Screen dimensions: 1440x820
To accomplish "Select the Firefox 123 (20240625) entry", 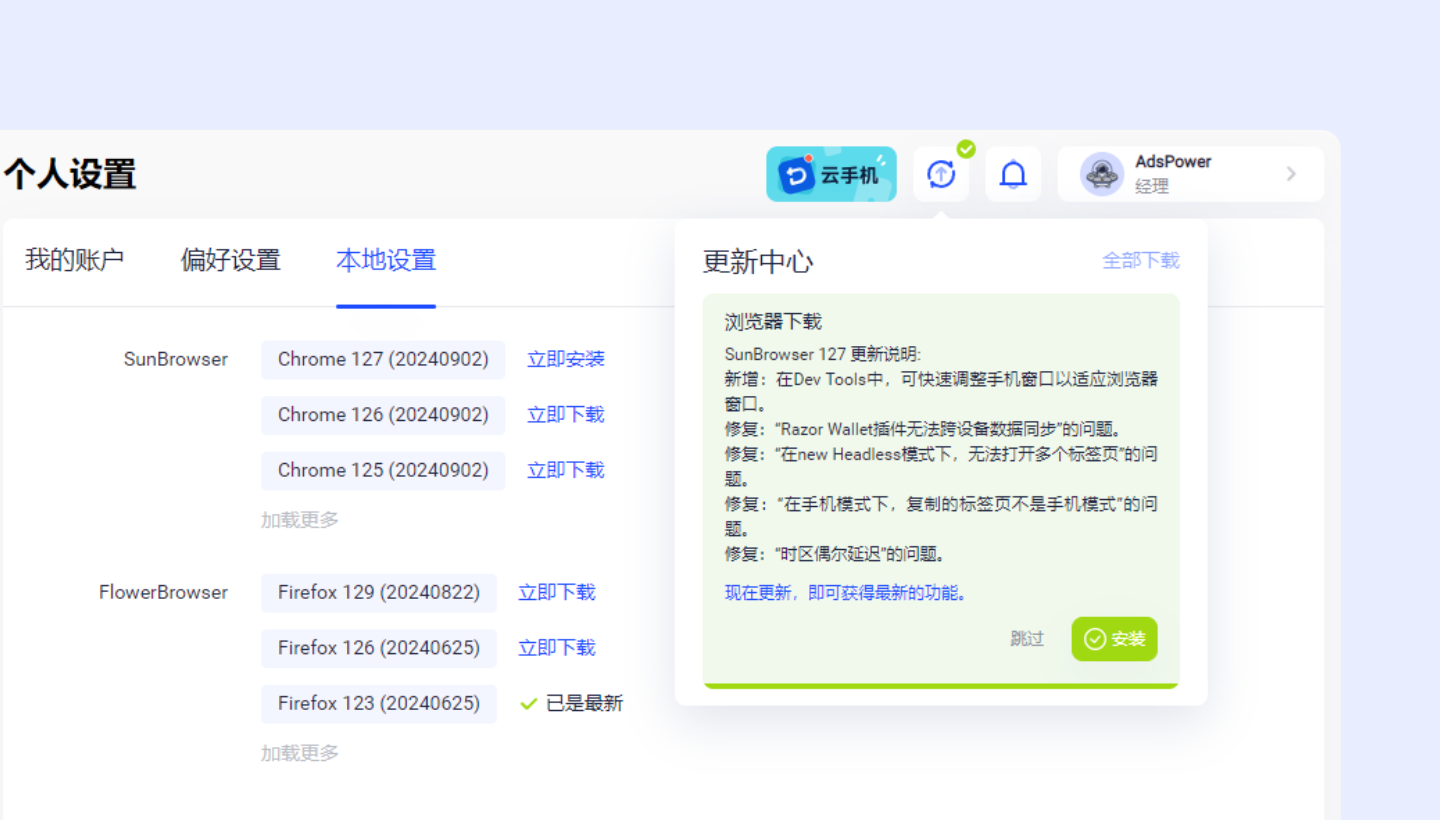I will (379, 703).
